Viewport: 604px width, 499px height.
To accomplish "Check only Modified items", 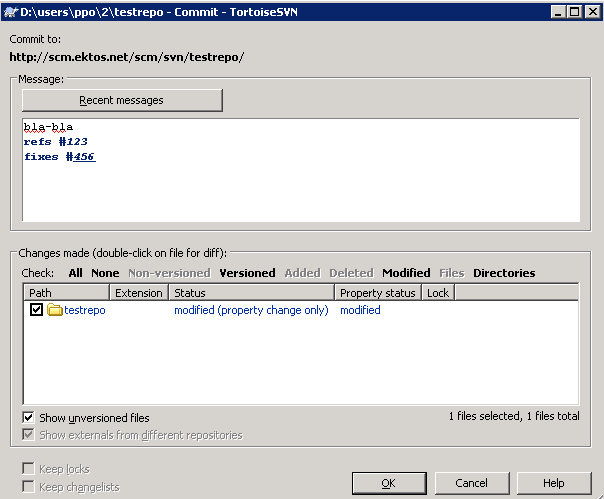I will coord(406,273).
